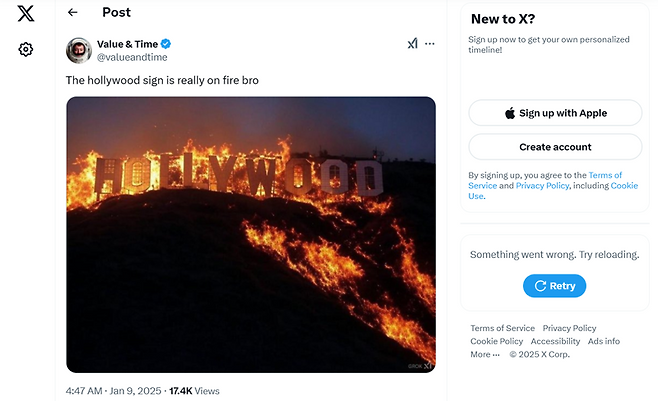Expand the footer More menu

coord(485,355)
